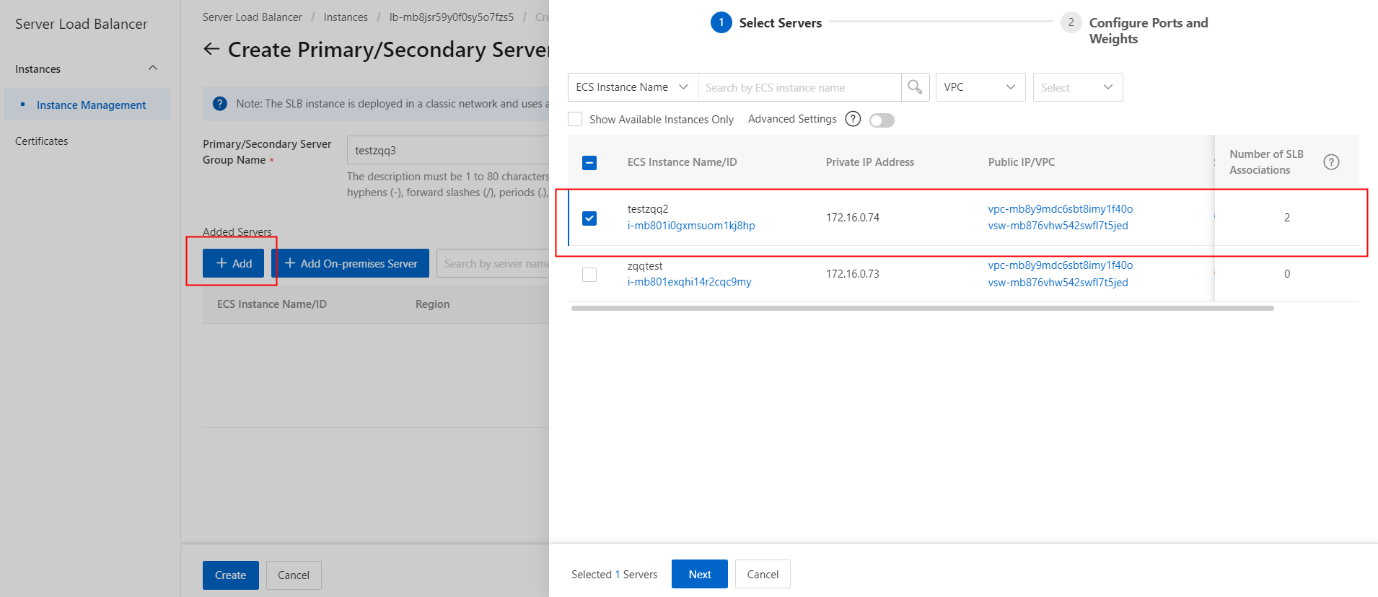The width and height of the screenshot is (1378, 597).
Task: Collapse the Instances sidebar section
Action: click(153, 69)
